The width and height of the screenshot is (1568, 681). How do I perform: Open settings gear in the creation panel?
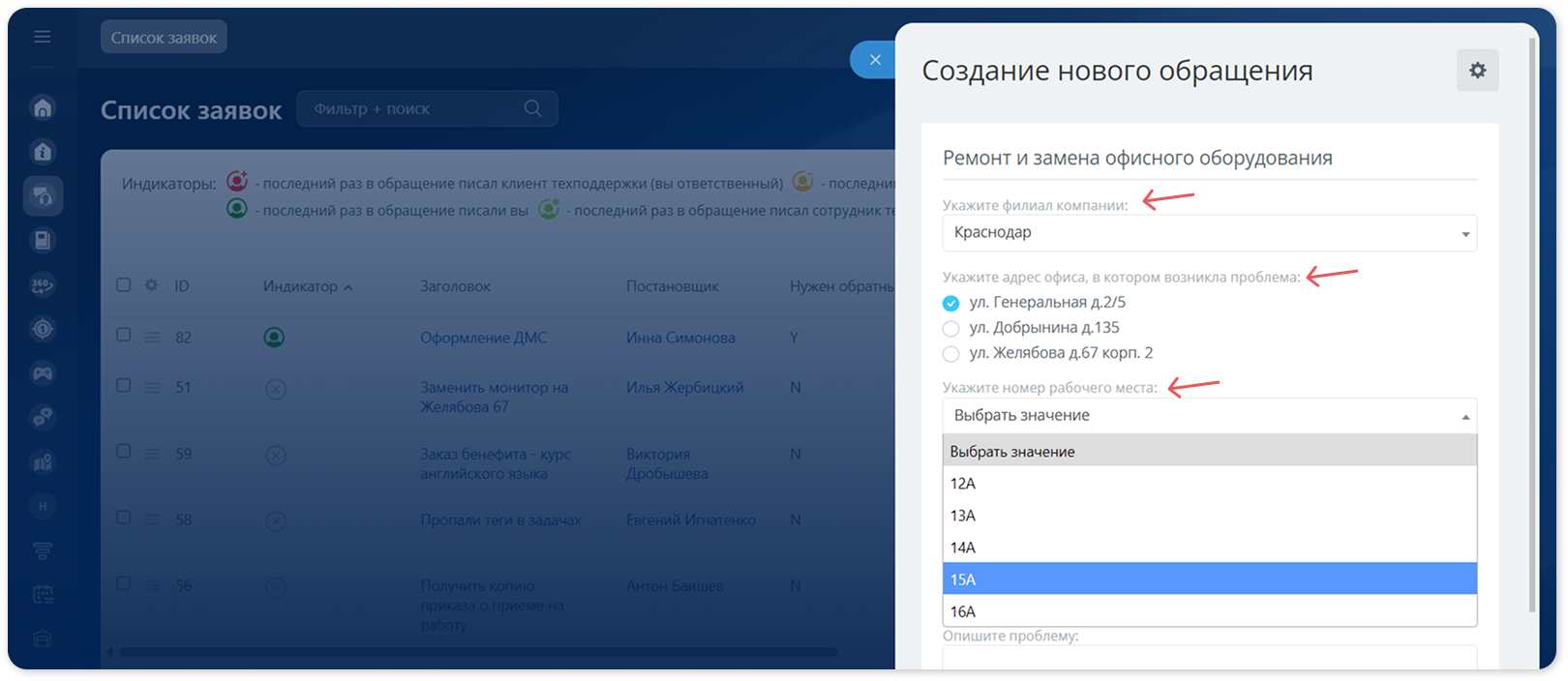tap(1477, 71)
